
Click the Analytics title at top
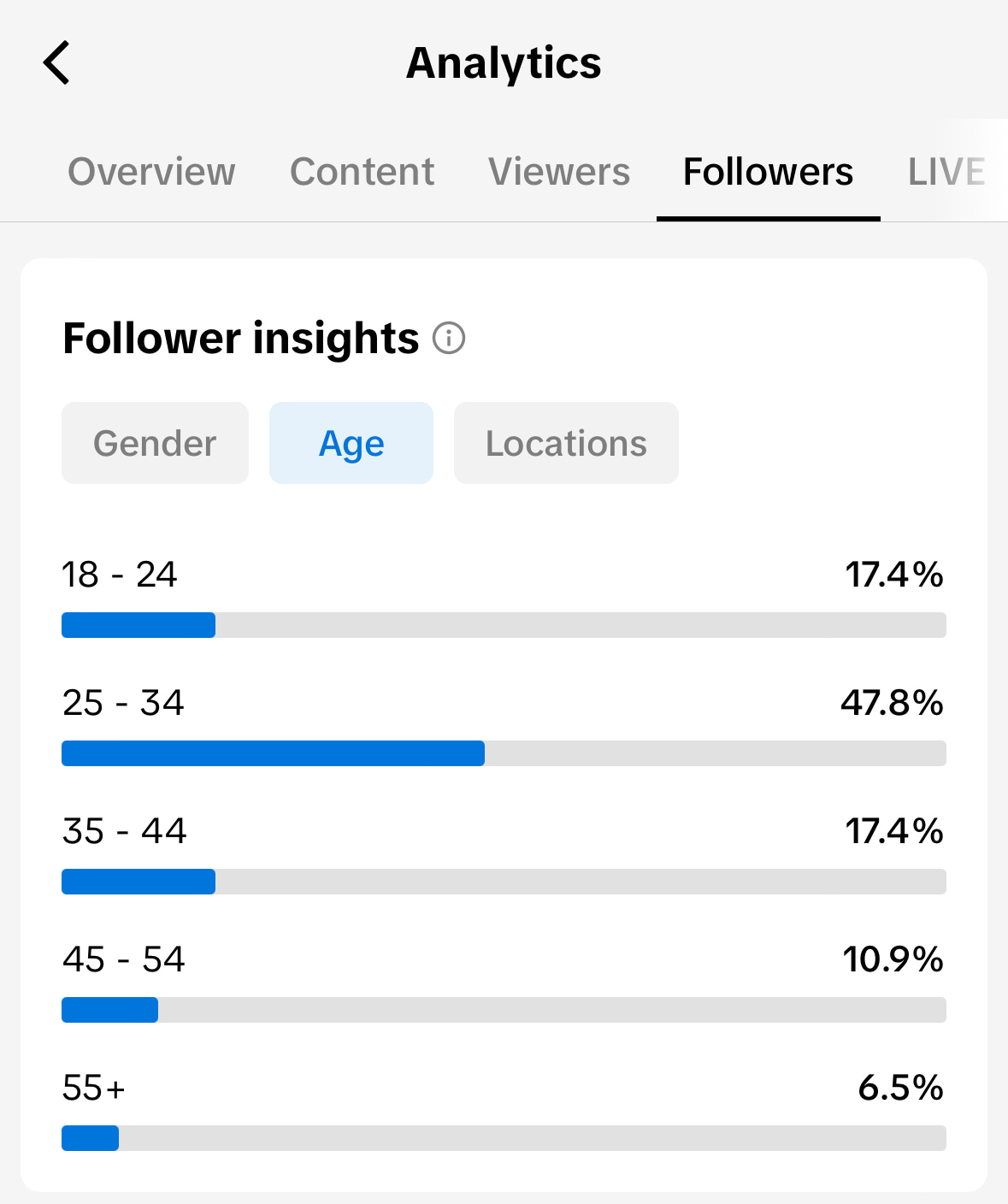504,62
